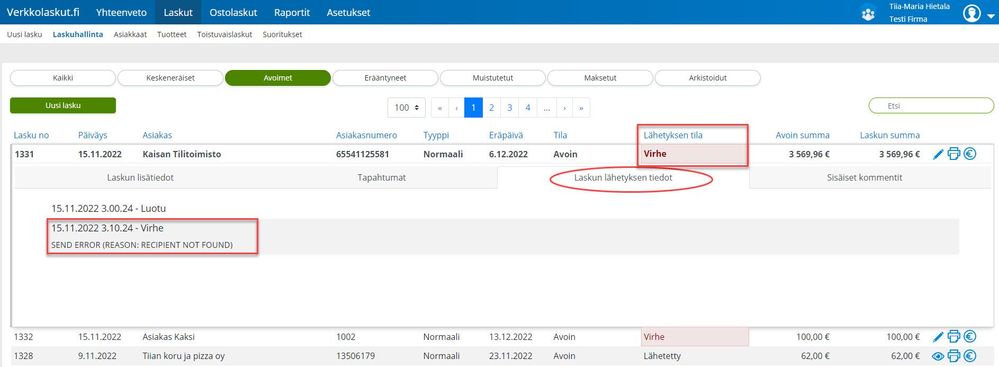This screenshot has width=999, height=367.
Task: Open Laskun lisätiedot tab
Action: [x=140, y=178]
